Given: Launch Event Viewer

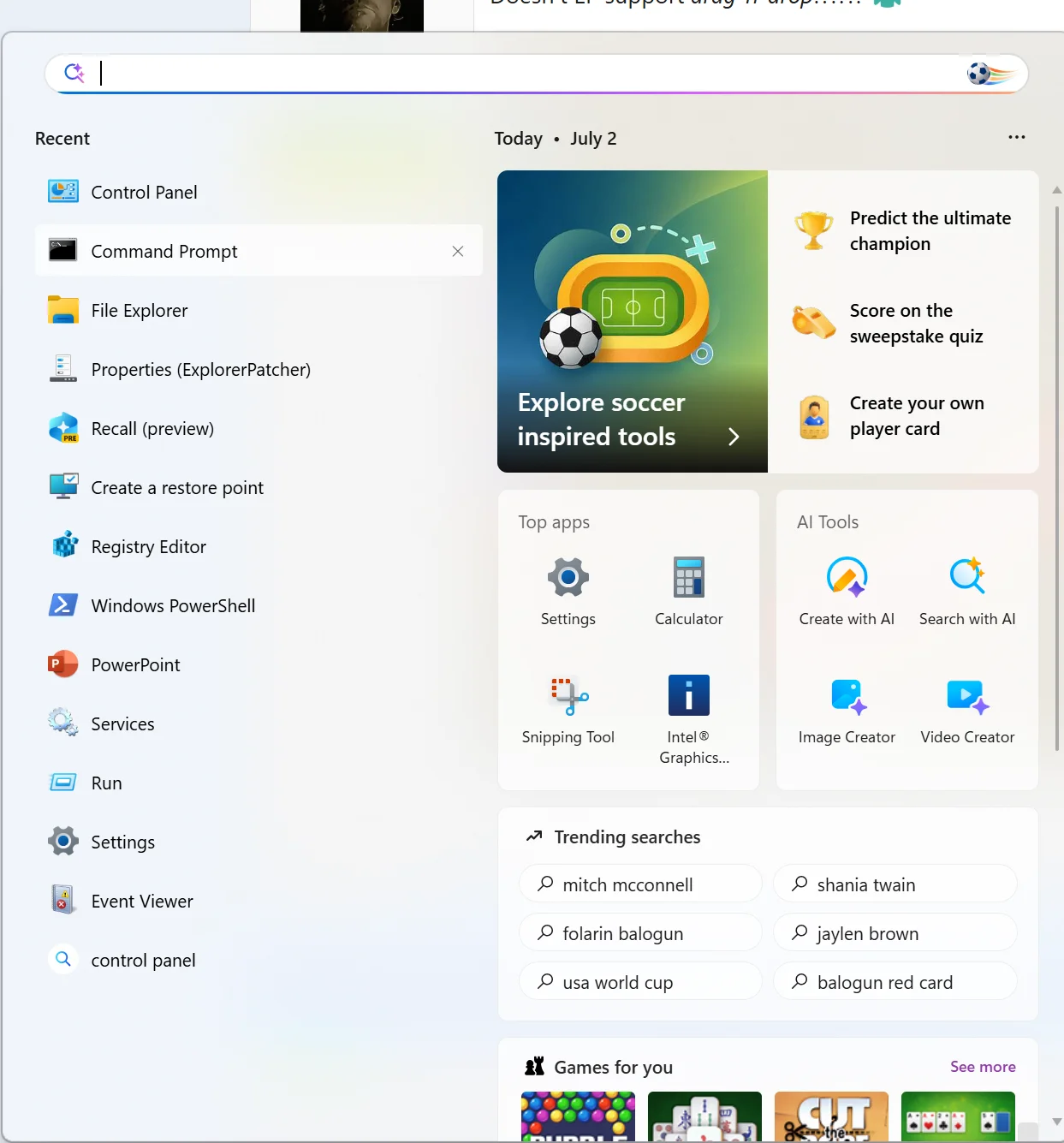Looking at the screenshot, I should click(259, 901).
